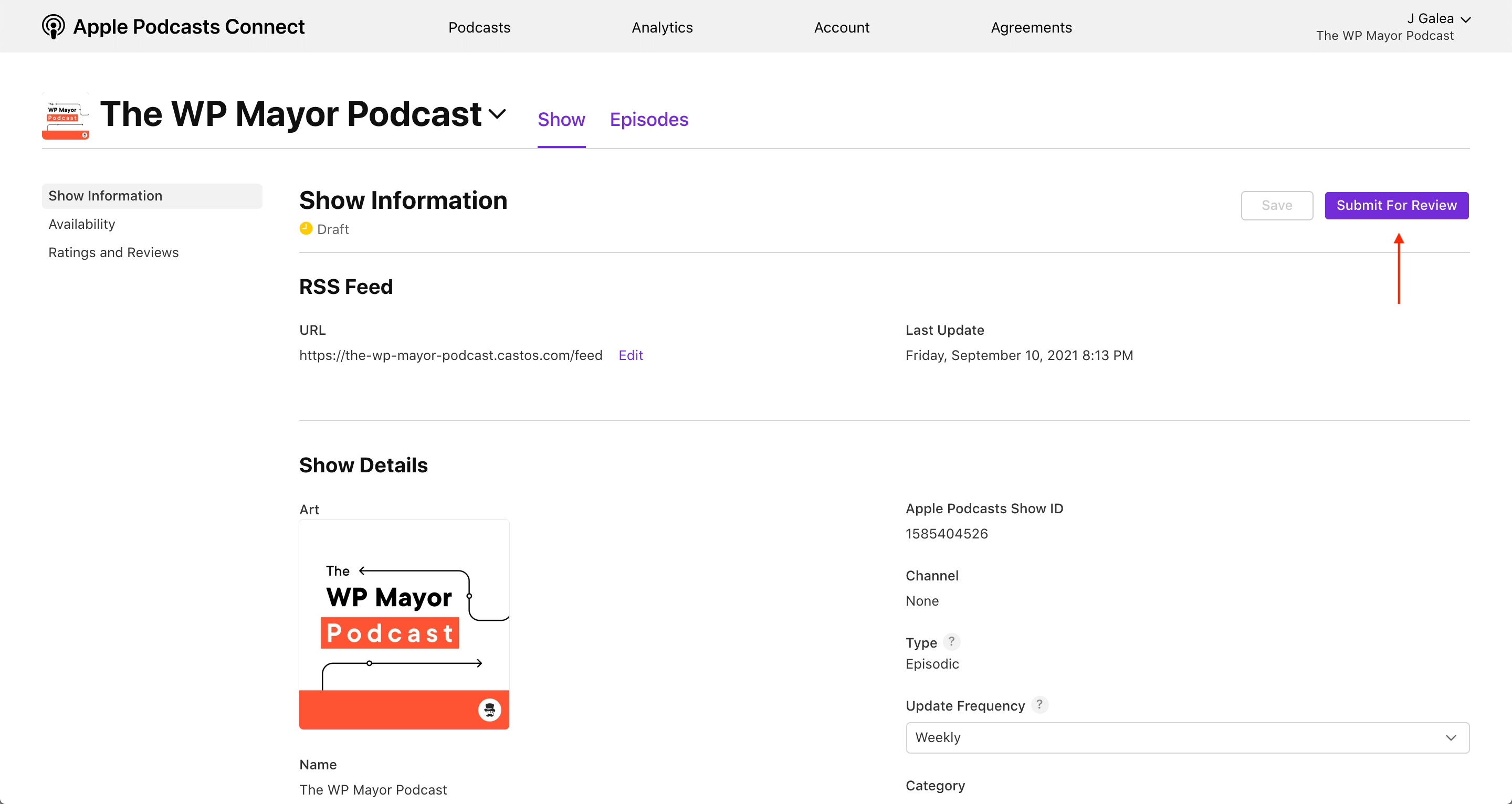Click the Channel value None

click(922, 601)
